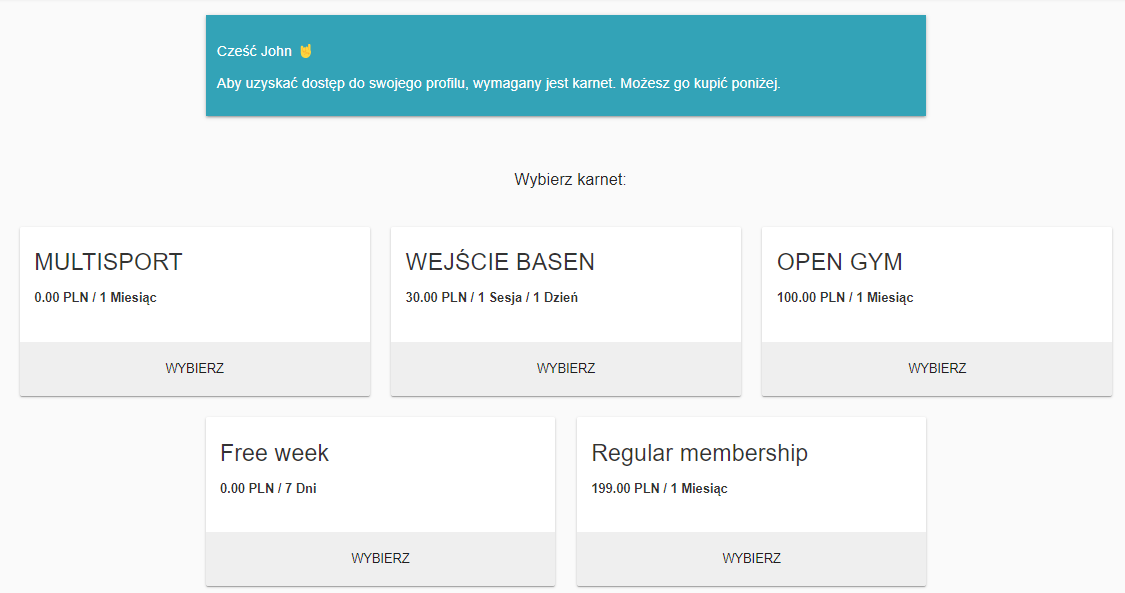Click the Free week card heading

(x=274, y=453)
